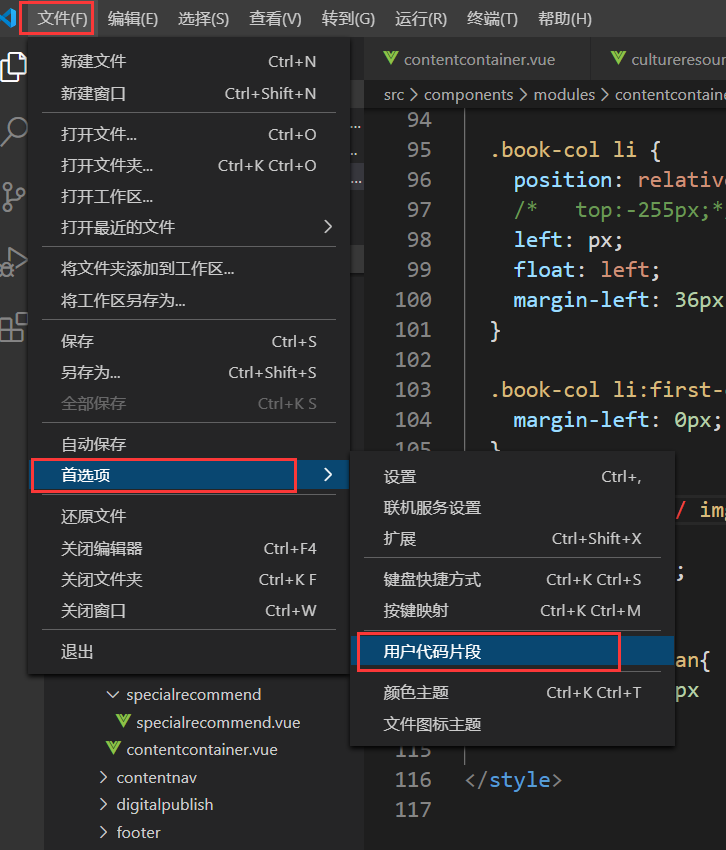
Task: Open Source Control view in activity bar
Action: pos(13,196)
